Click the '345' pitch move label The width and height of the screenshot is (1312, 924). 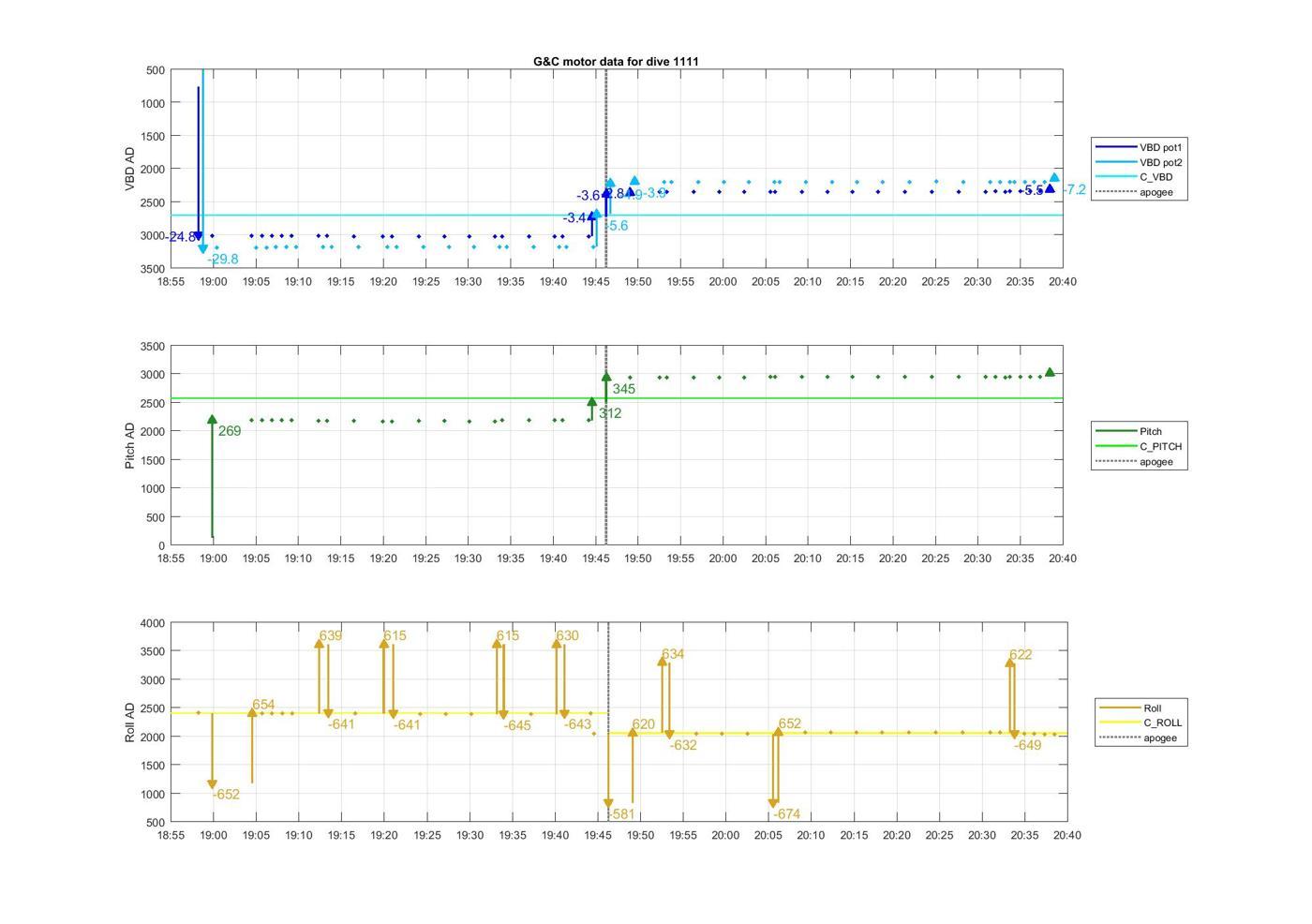(623, 389)
